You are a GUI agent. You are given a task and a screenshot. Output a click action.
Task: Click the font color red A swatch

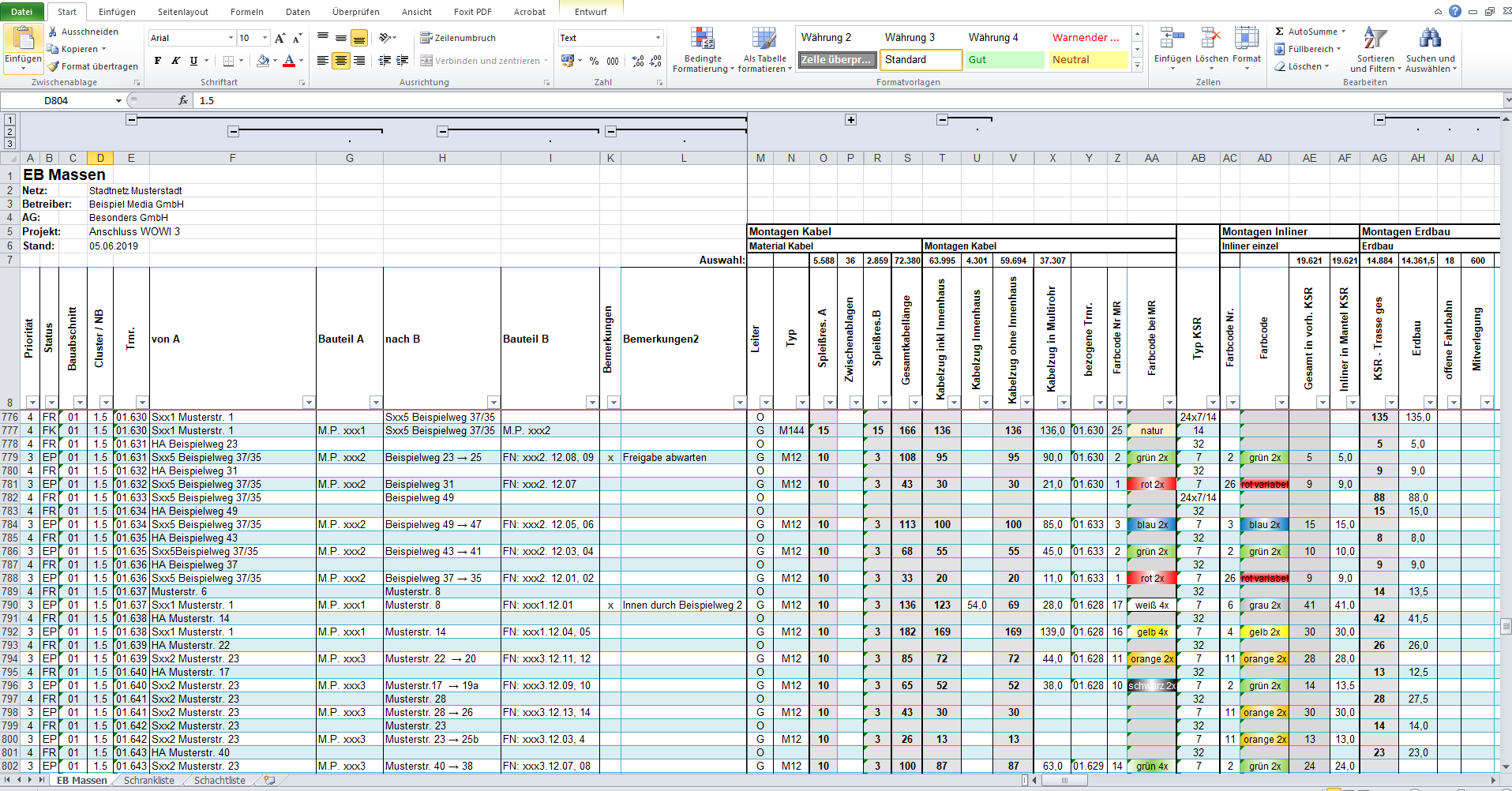(x=289, y=61)
